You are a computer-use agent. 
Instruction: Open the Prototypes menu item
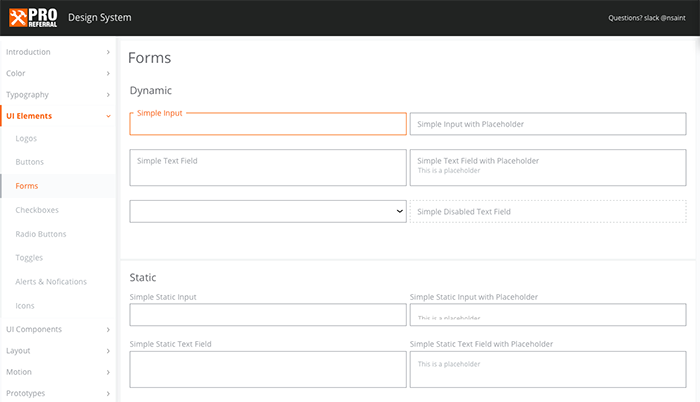point(58,393)
